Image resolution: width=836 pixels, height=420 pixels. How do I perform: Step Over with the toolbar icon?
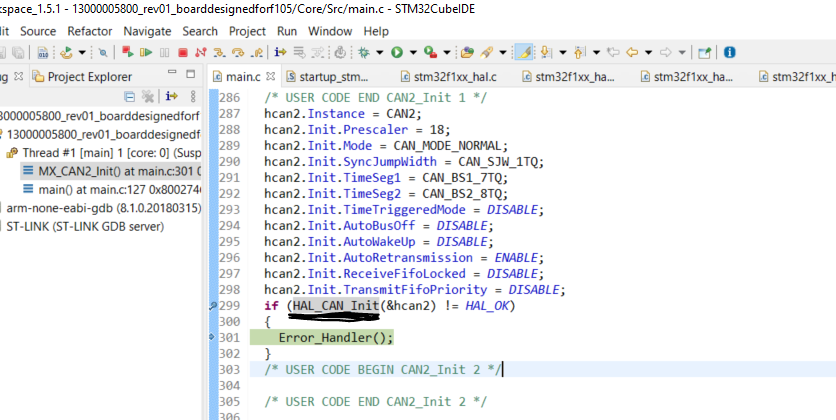238,52
